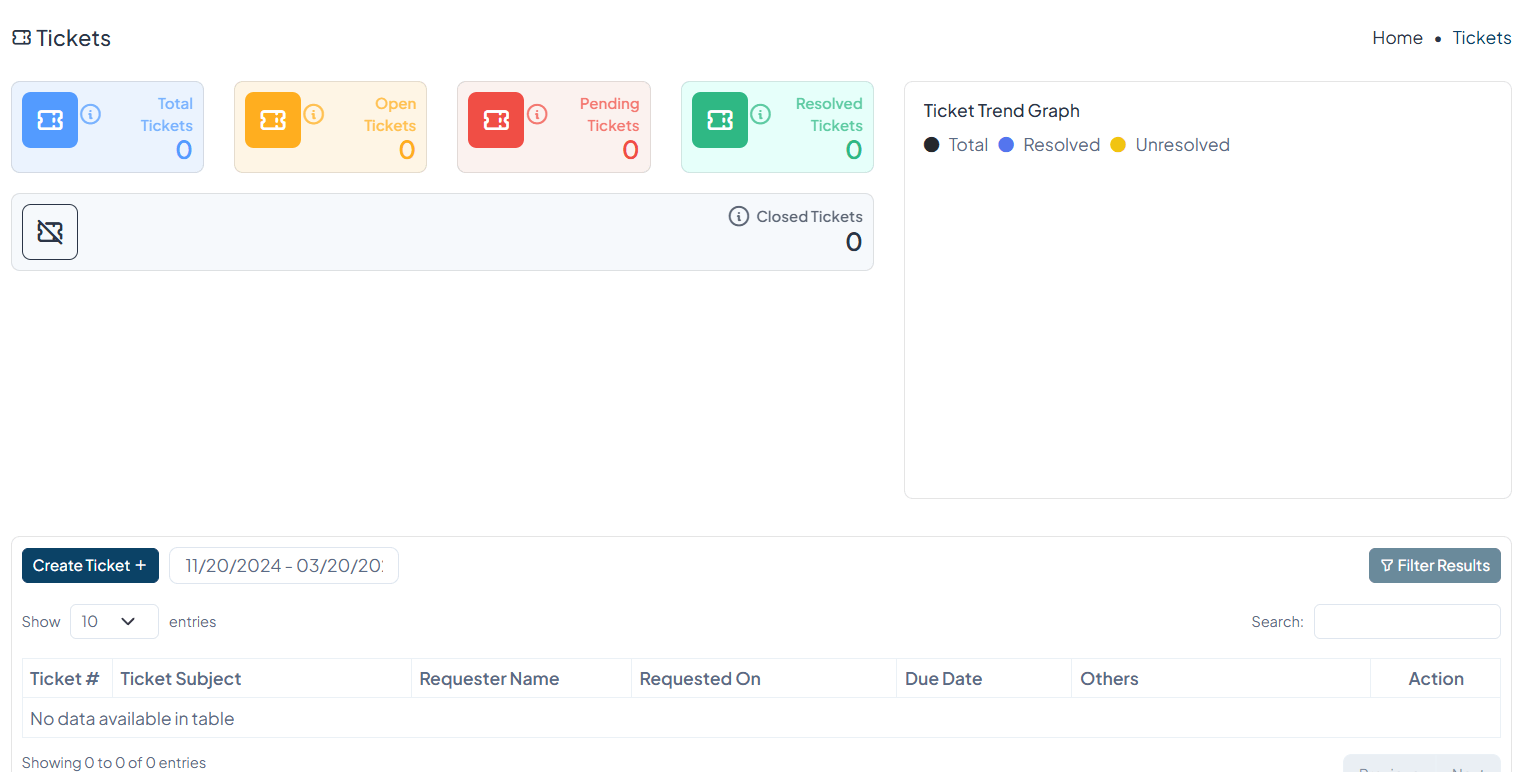Open the Total Tickets info icon
The image size is (1540, 772).
(x=91, y=114)
